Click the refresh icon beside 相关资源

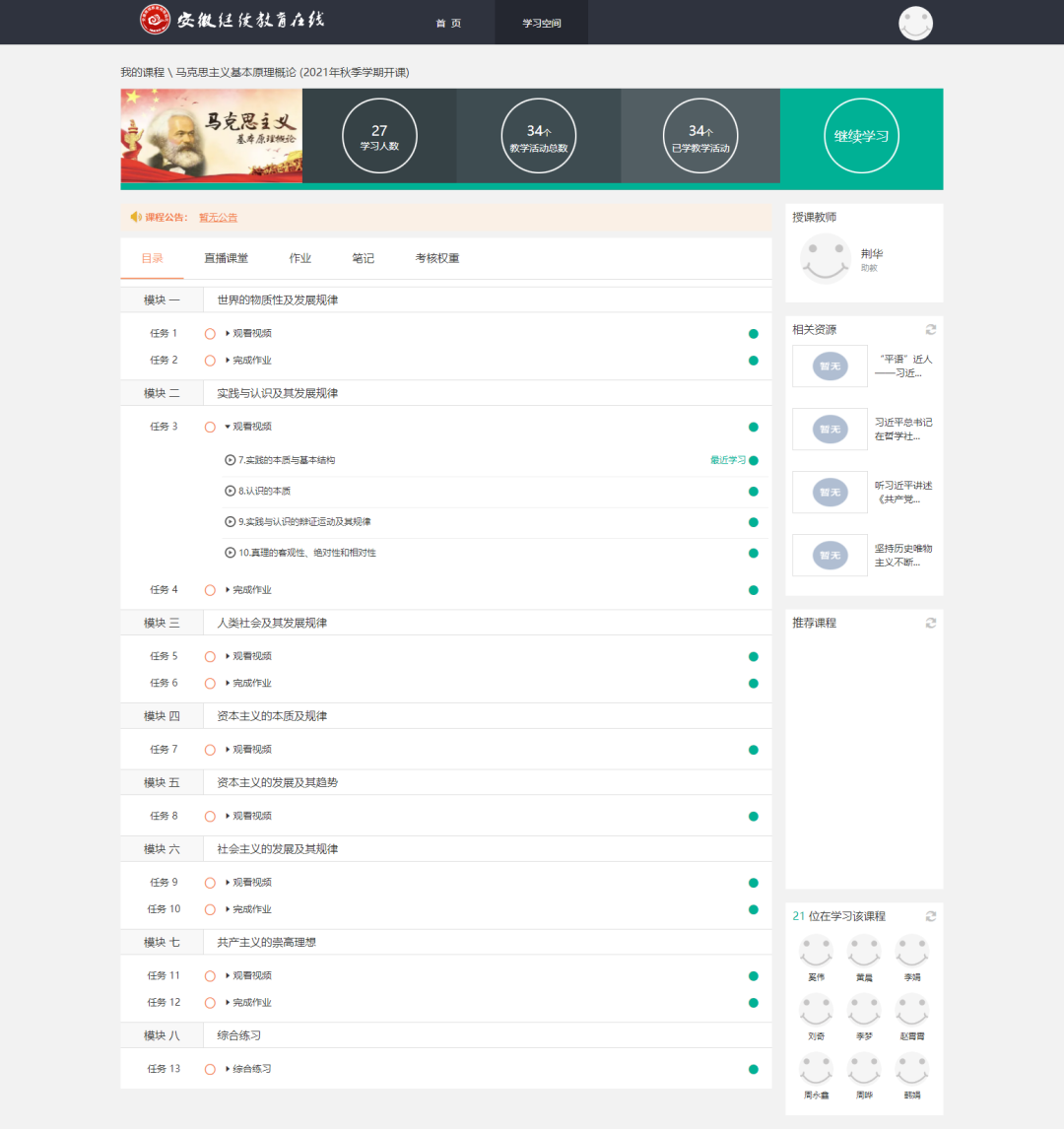tap(930, 330)
